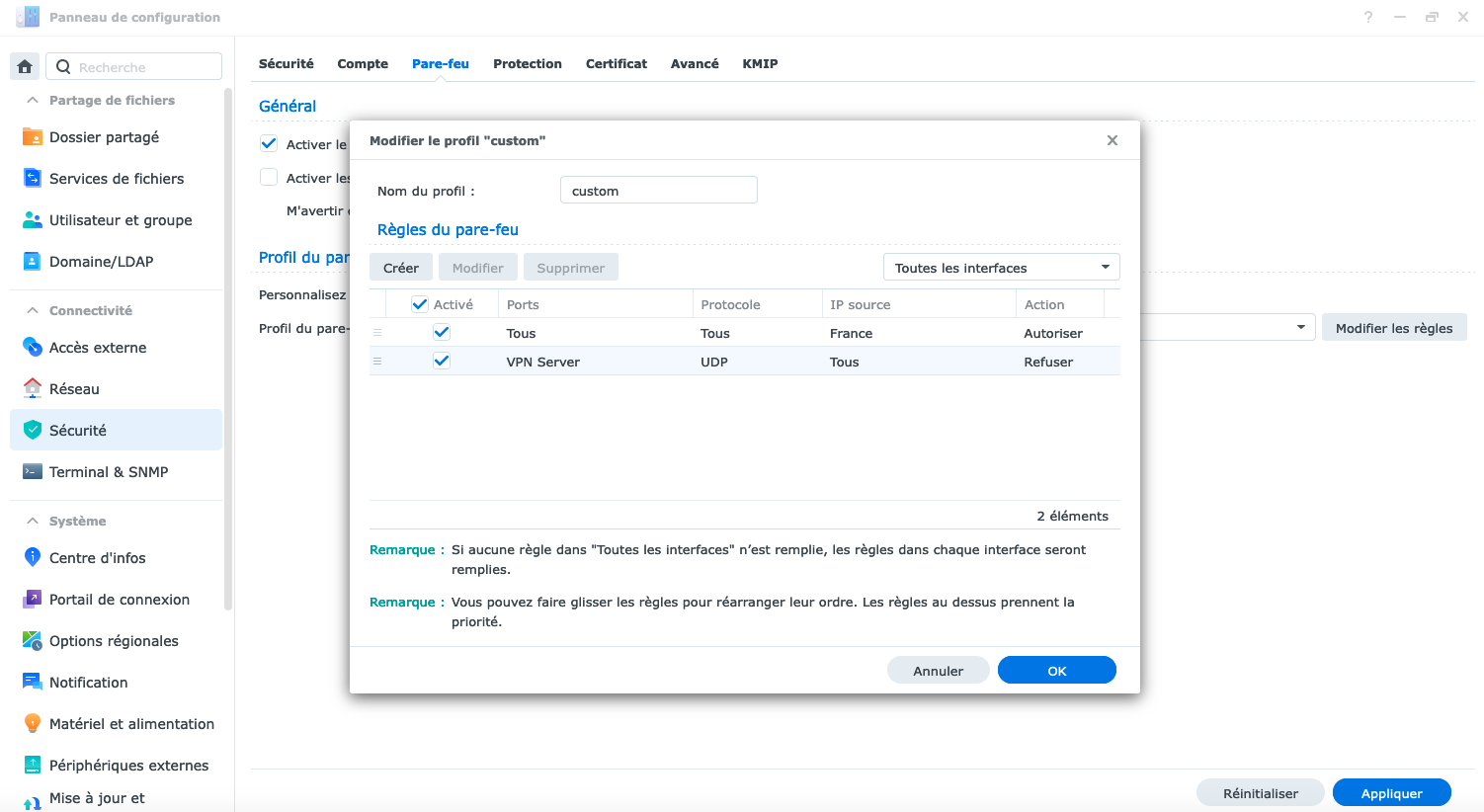Confirm the dialog with OK
The width and height of the screenshot is (1484, 812).
(x=1056, y=671)
